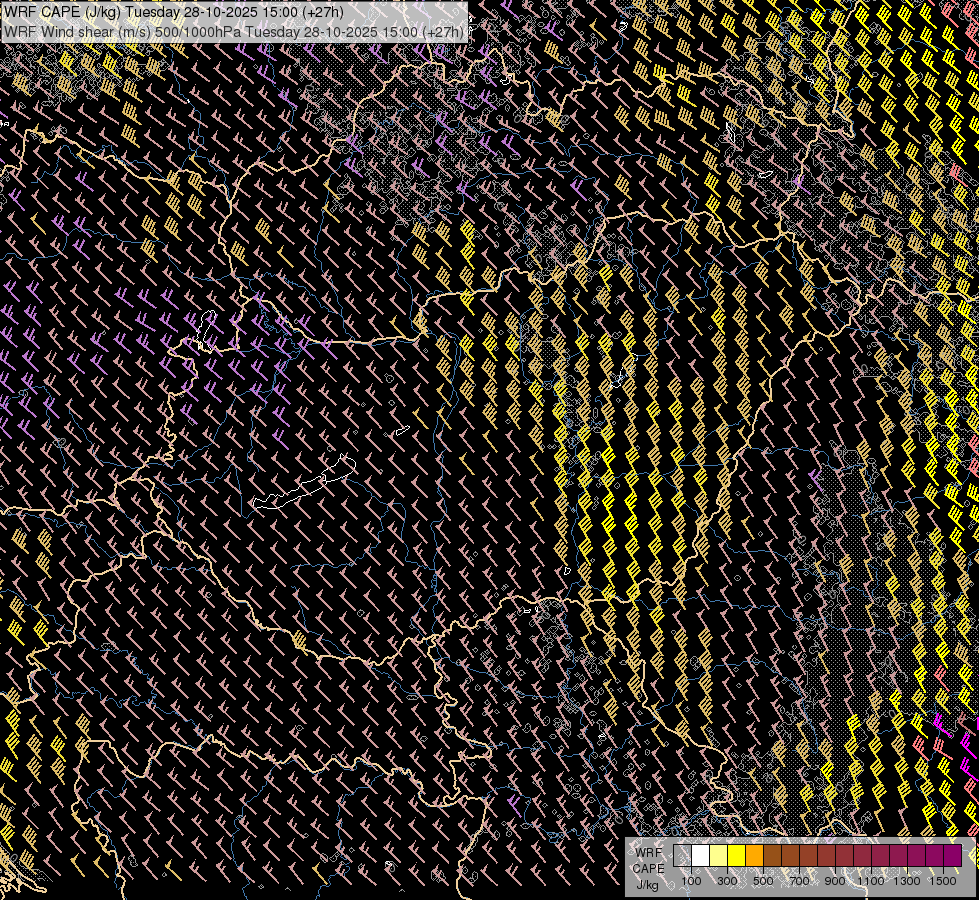Select the orange CAPE legend swatch
979x900 pixels.
coord(754,855)
